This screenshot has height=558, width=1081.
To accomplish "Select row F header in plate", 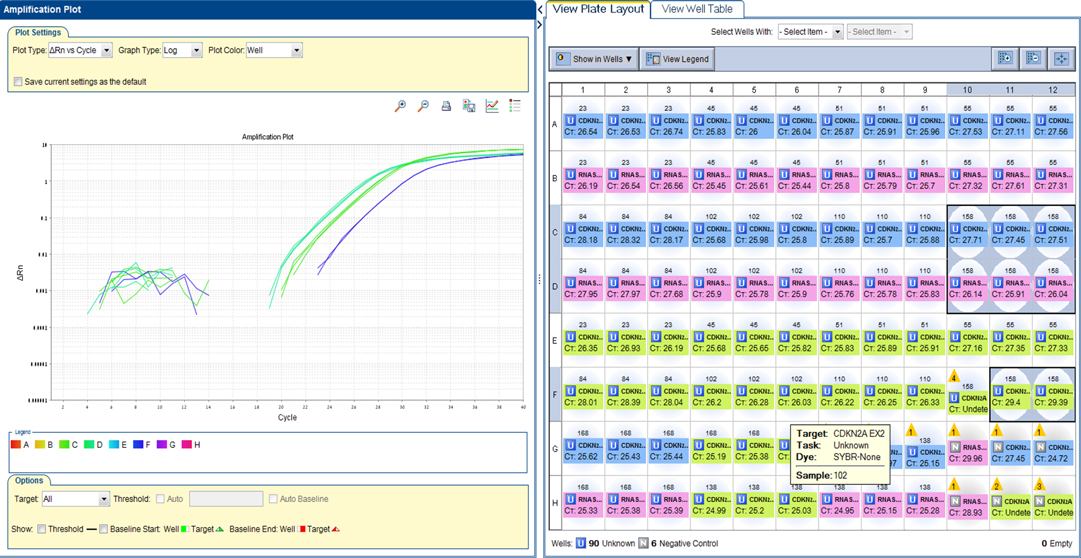I will 556,394.
